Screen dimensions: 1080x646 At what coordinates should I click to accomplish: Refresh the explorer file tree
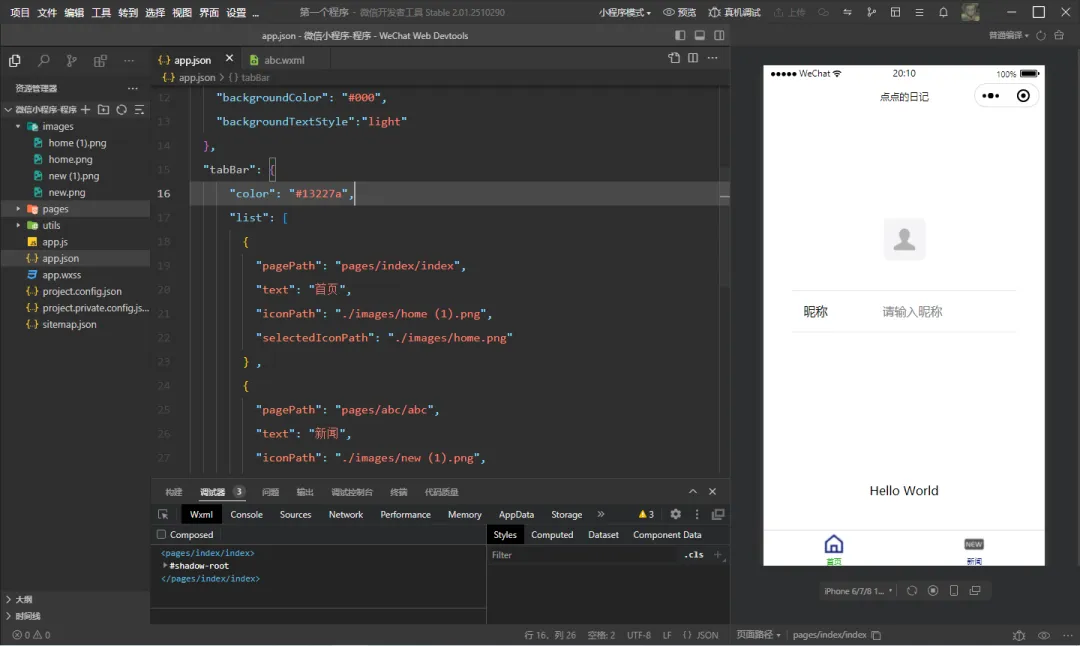point(121,110)
